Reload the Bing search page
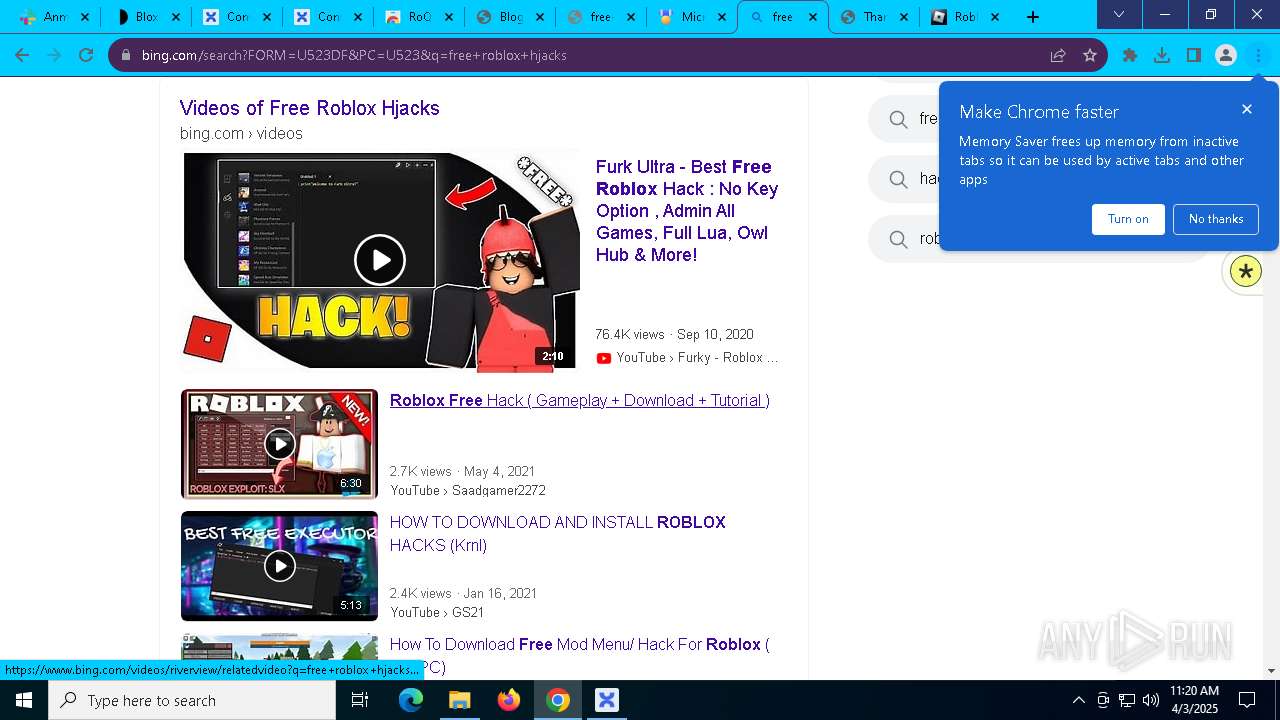 (x=86, y=55)
